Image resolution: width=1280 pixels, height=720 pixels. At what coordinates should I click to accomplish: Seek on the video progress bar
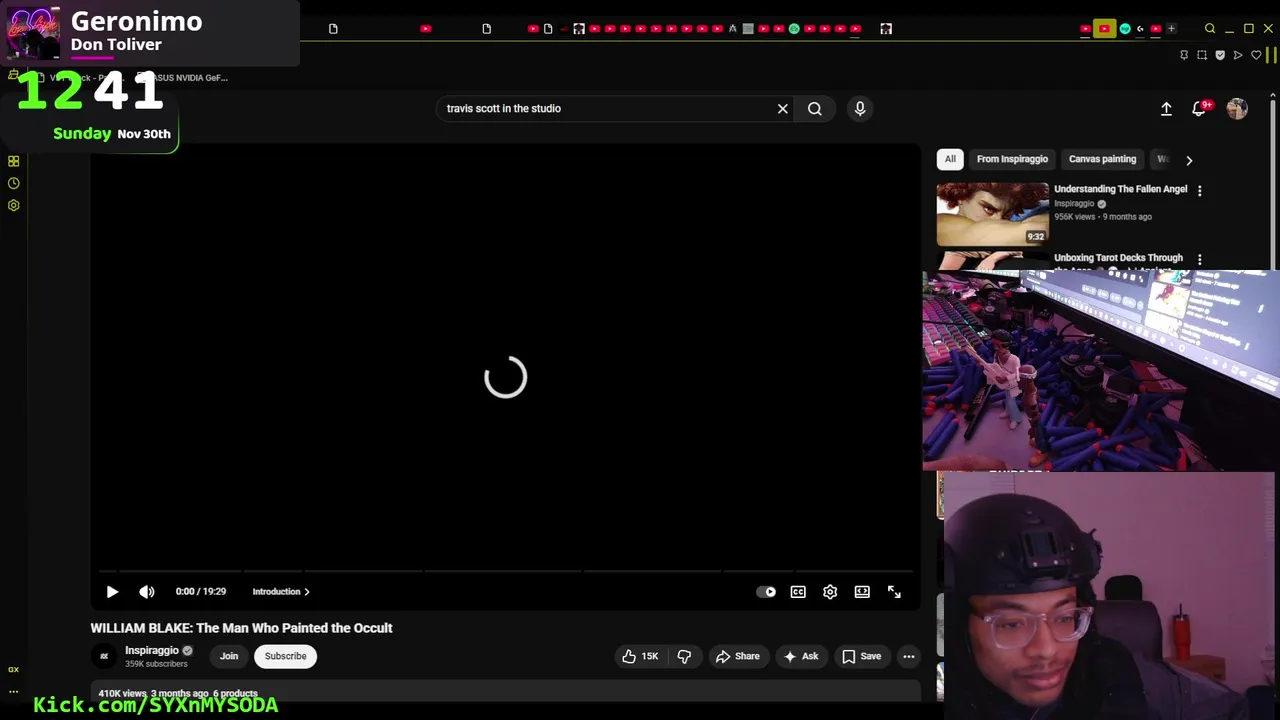(x=505, y=572)
